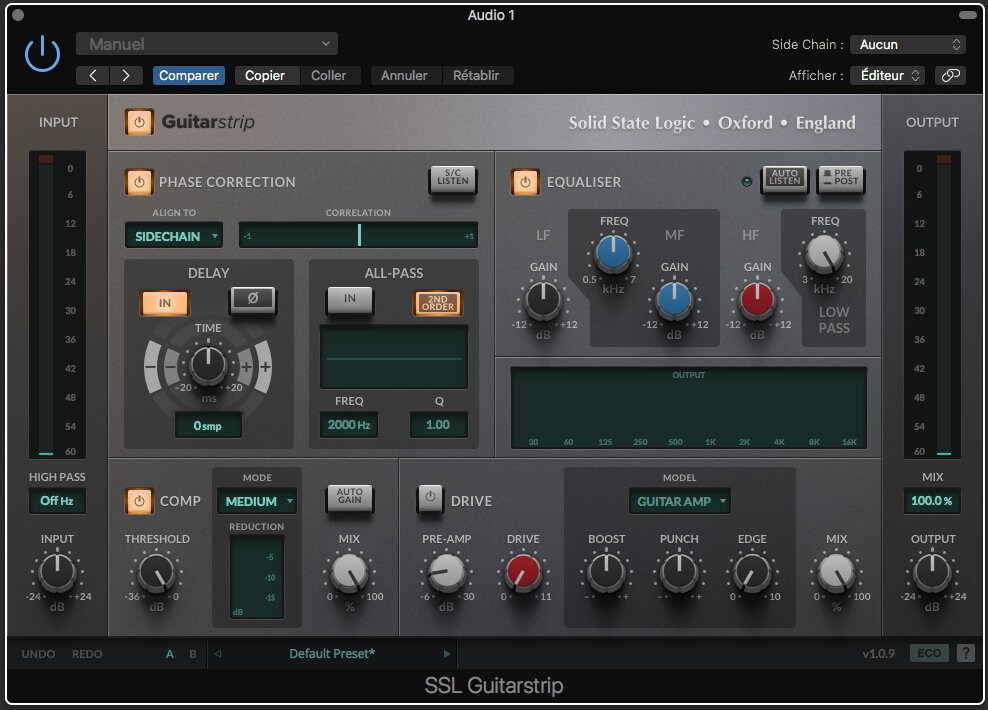This screenshot has width=988, height=710.
Task: Toggle Equaliser power button
Action: point(525,182)
